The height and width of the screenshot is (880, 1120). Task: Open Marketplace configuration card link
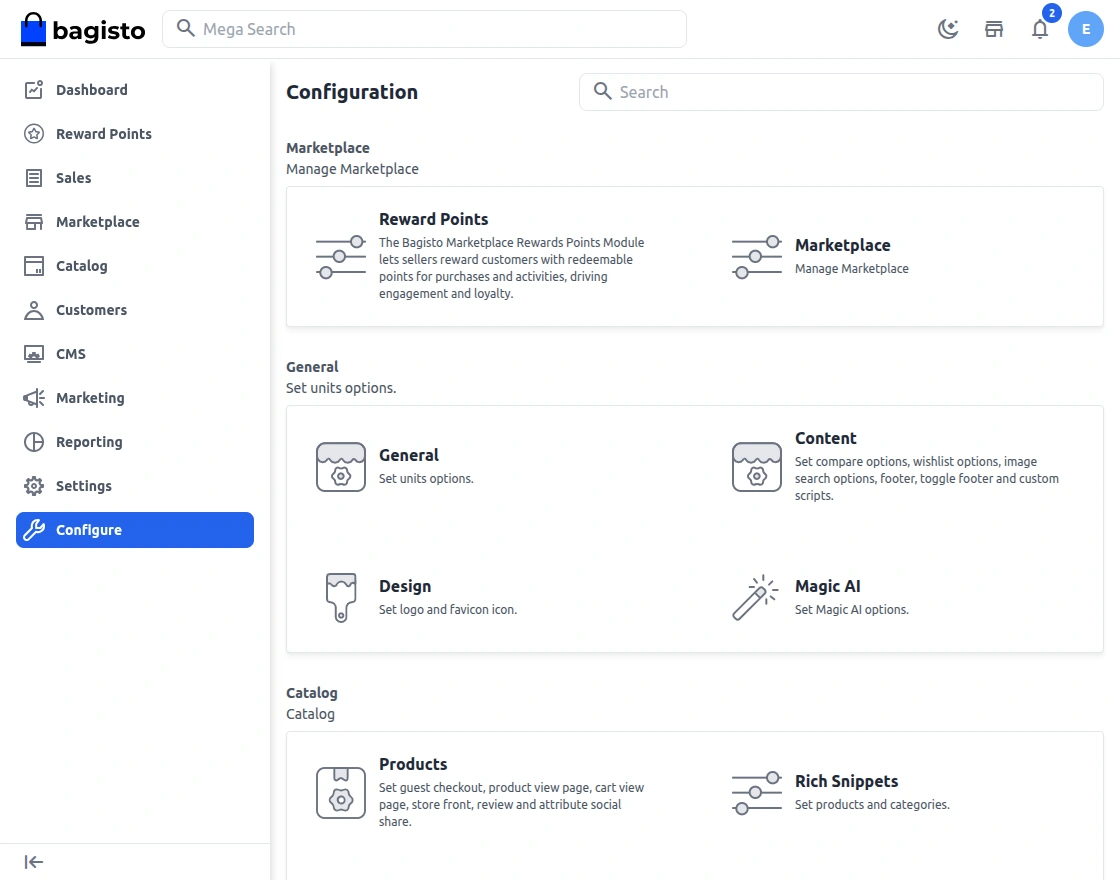click(x=843, y=245)
